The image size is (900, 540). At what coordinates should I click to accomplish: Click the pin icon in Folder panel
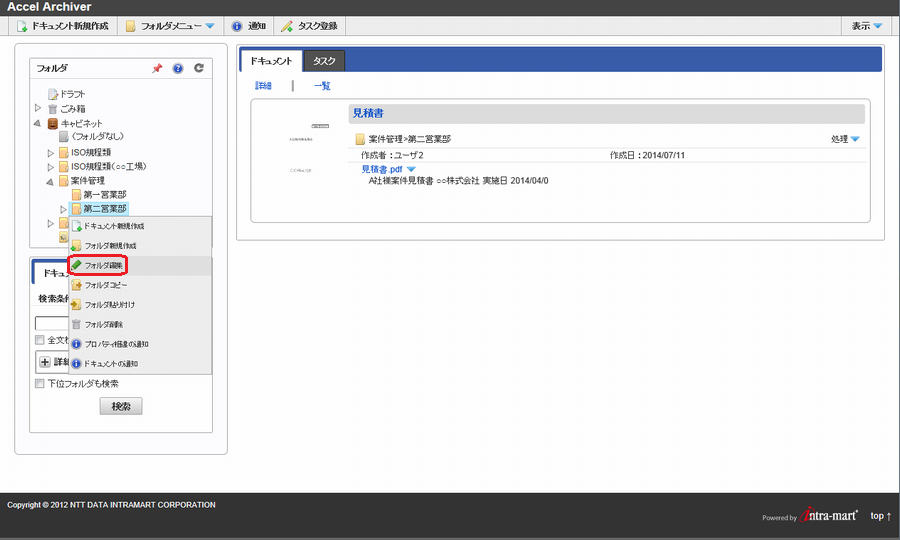[156, 68]
